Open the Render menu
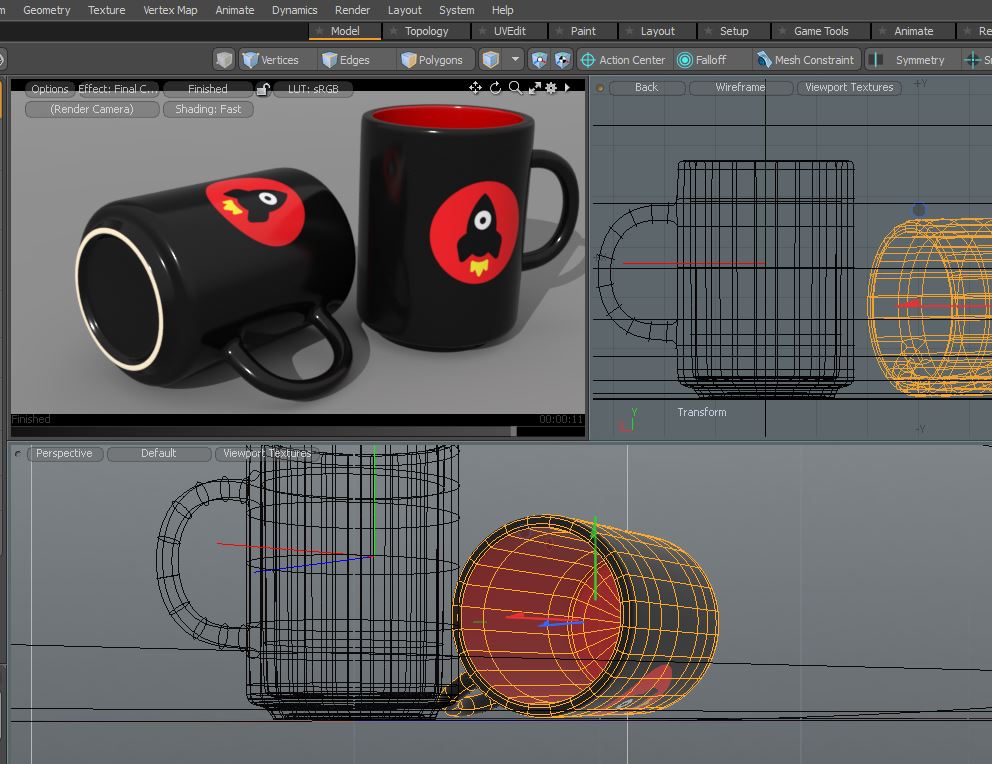992x764 pixels. pos(352,10)
